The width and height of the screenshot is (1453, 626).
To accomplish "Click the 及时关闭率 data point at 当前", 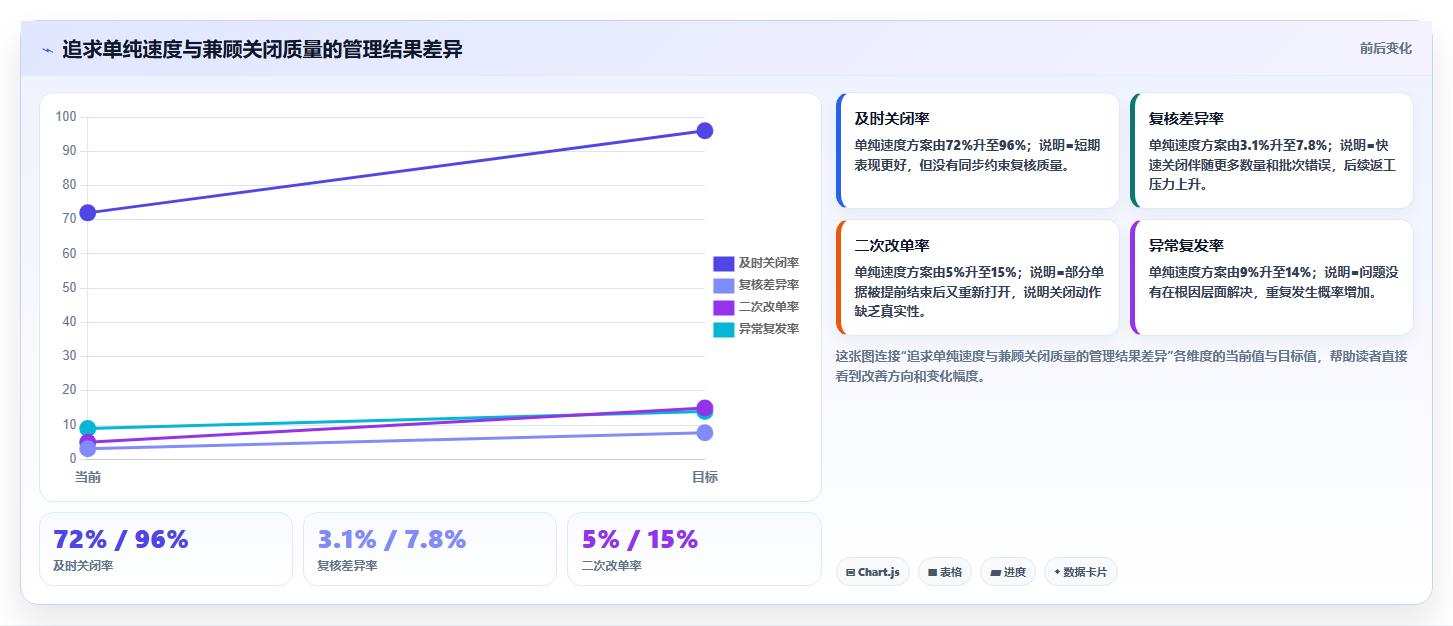I will point(88,212).
